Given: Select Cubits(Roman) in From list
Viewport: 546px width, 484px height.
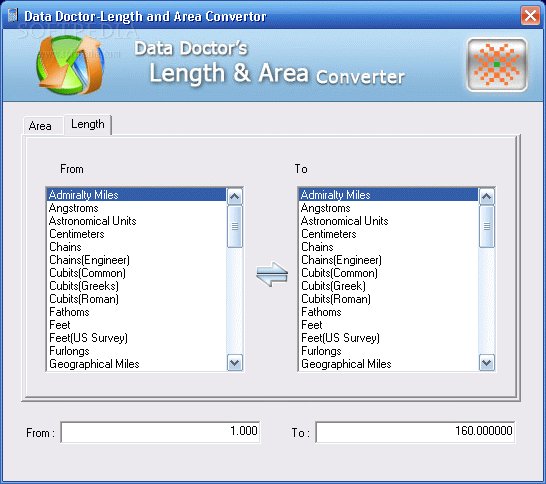Looking at the screenshot, I should (x=136, y=299).
